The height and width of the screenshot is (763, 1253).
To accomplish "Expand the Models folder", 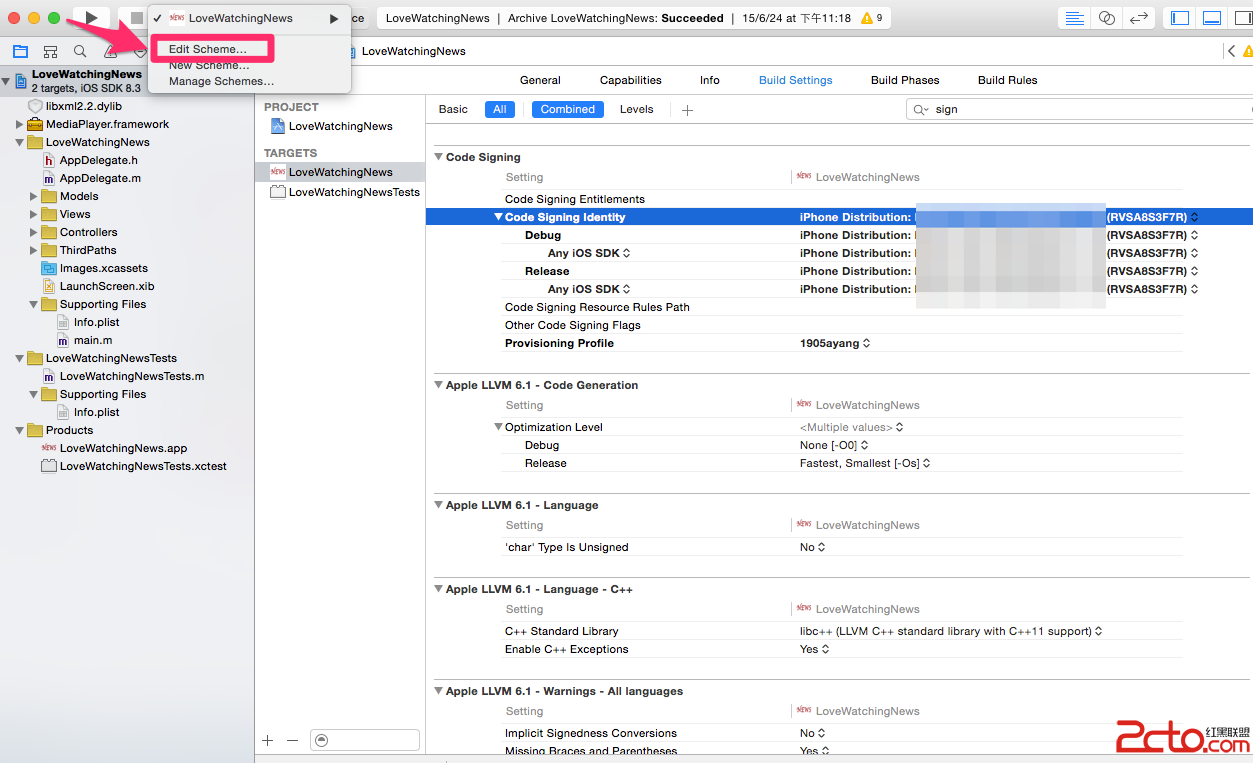I will [35, 196].
